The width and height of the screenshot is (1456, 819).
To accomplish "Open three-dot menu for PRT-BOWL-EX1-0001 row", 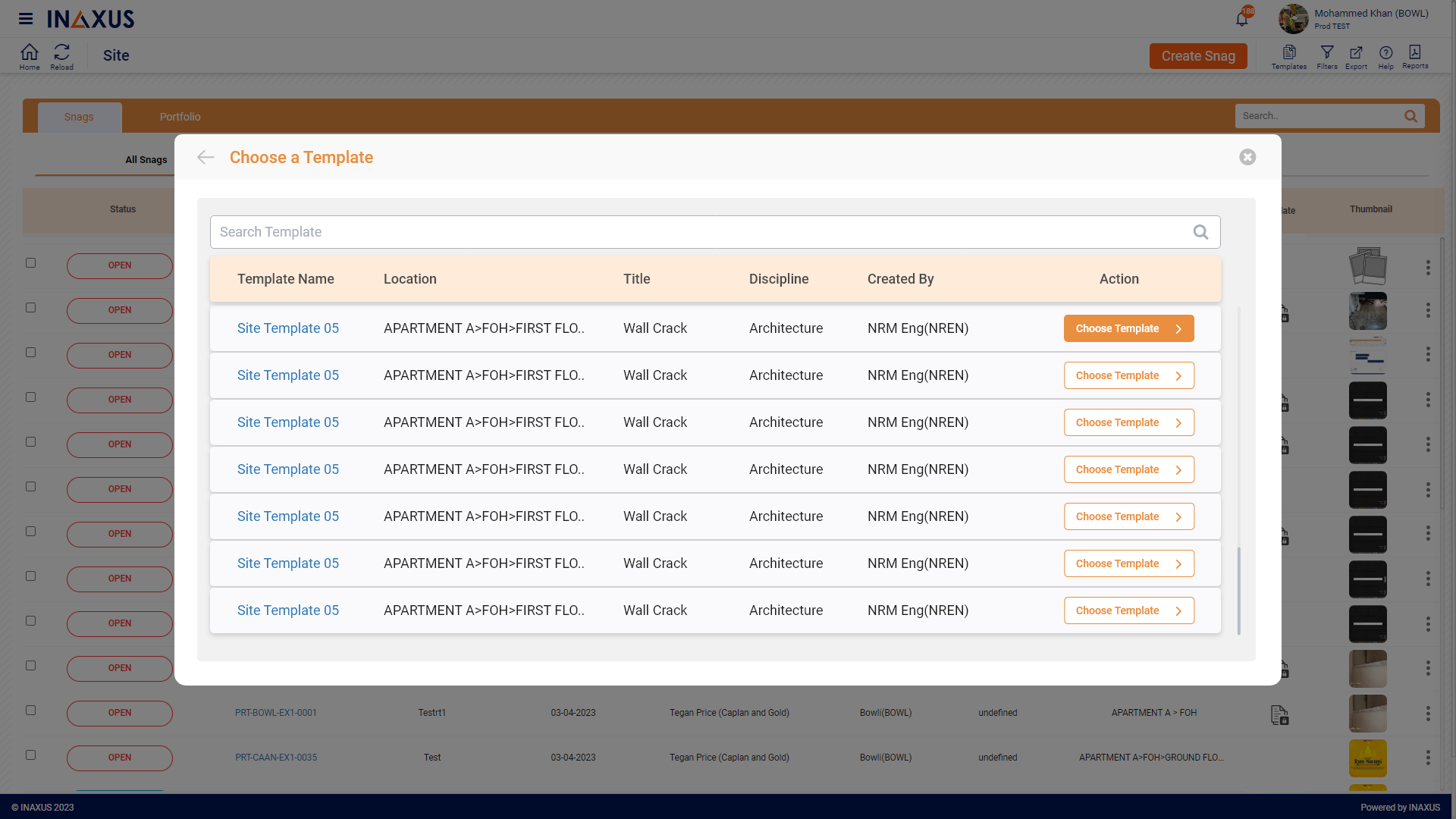I will pyautogui.click(x=1428, y=714).
